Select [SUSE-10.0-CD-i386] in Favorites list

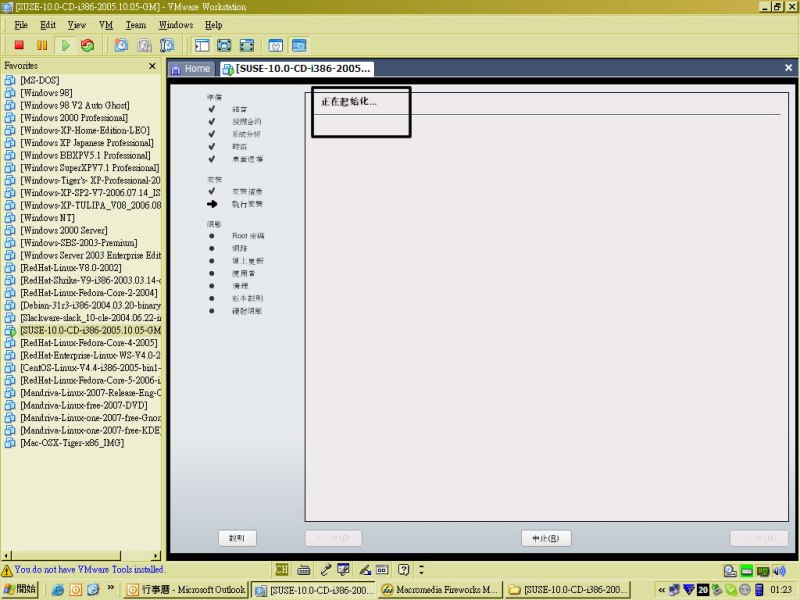(90, 331)
